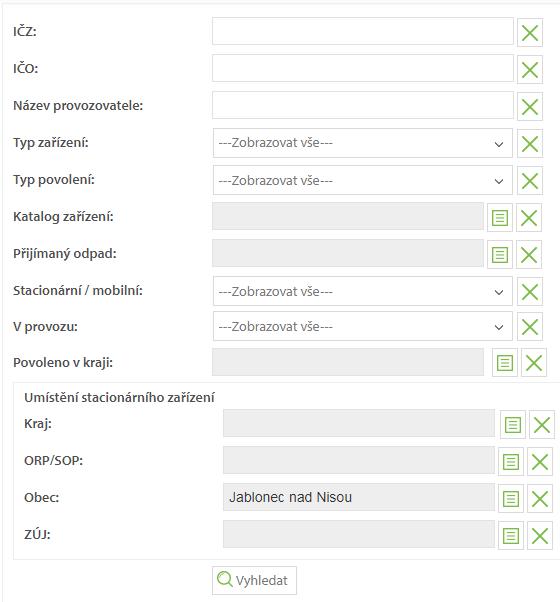Clear the Obec value Jablonec nad Nisou
This screenshot has height=602, width=560.
pyautogui.click(x=540, y=498)
